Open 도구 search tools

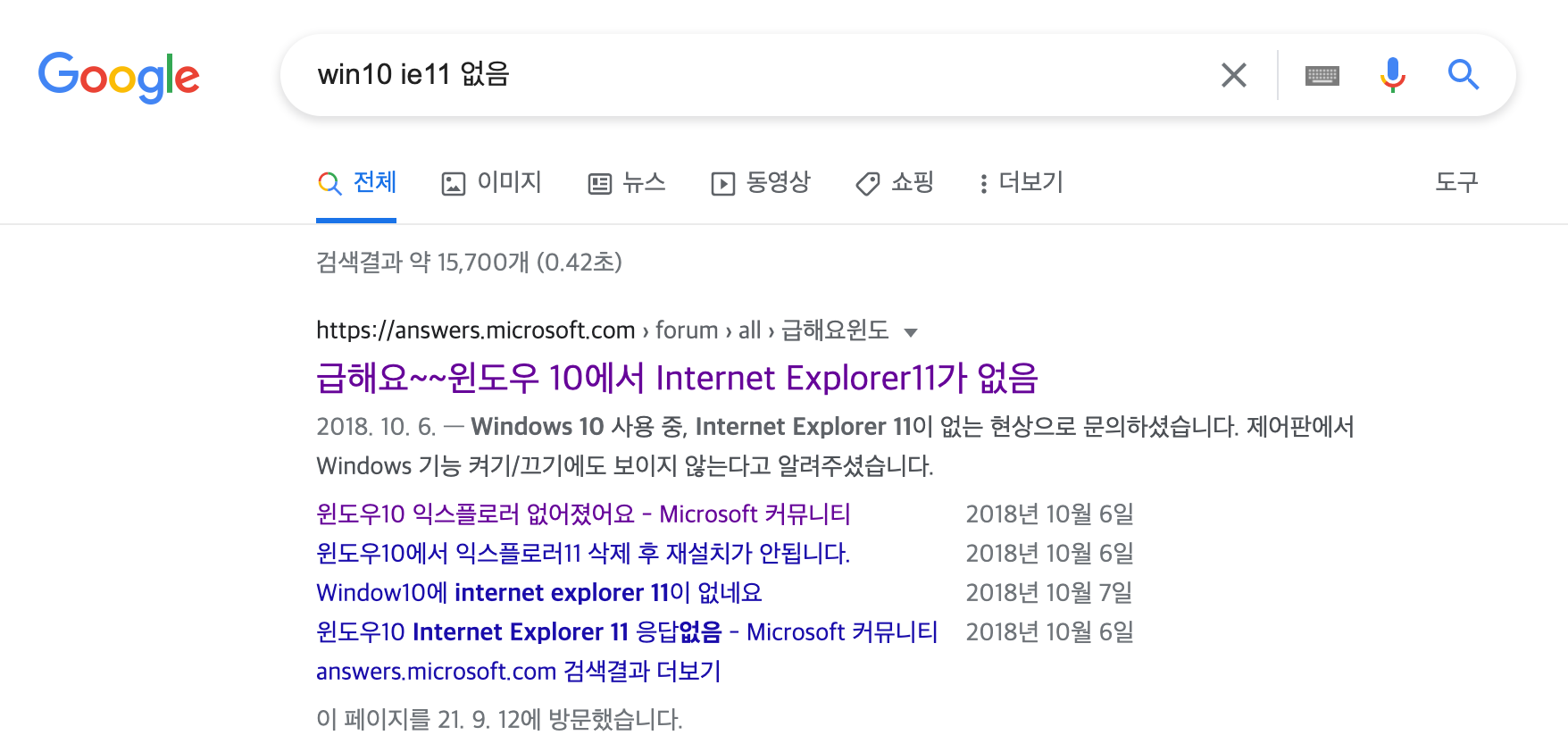click(x=1456, y=182)
